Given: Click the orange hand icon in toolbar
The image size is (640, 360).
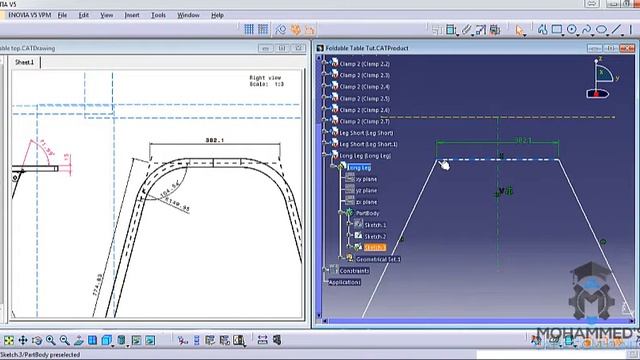Looking at the screenshot, I should tap(296, 29).
